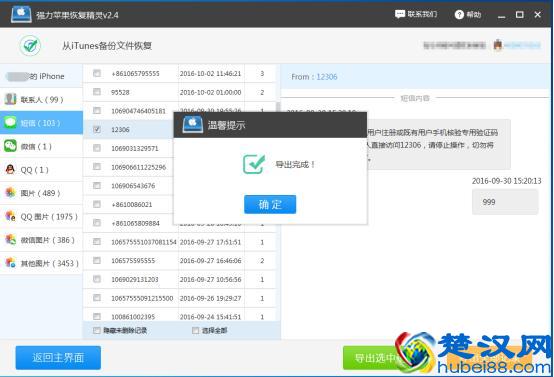This screenshot has width=554, height=377.
Task: Click the 微信 WeChat icon
Action: [10, 146]
